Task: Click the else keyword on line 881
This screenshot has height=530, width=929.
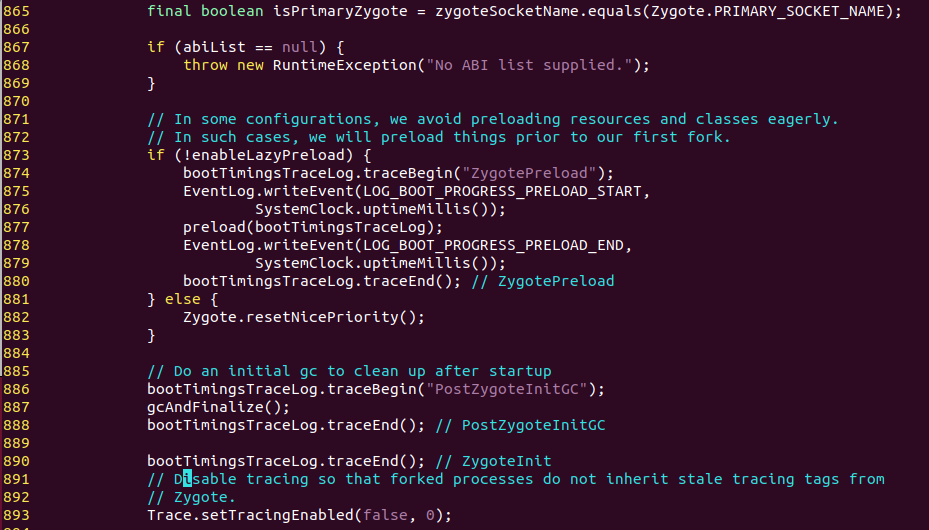Action: click(x=182, y=299)
